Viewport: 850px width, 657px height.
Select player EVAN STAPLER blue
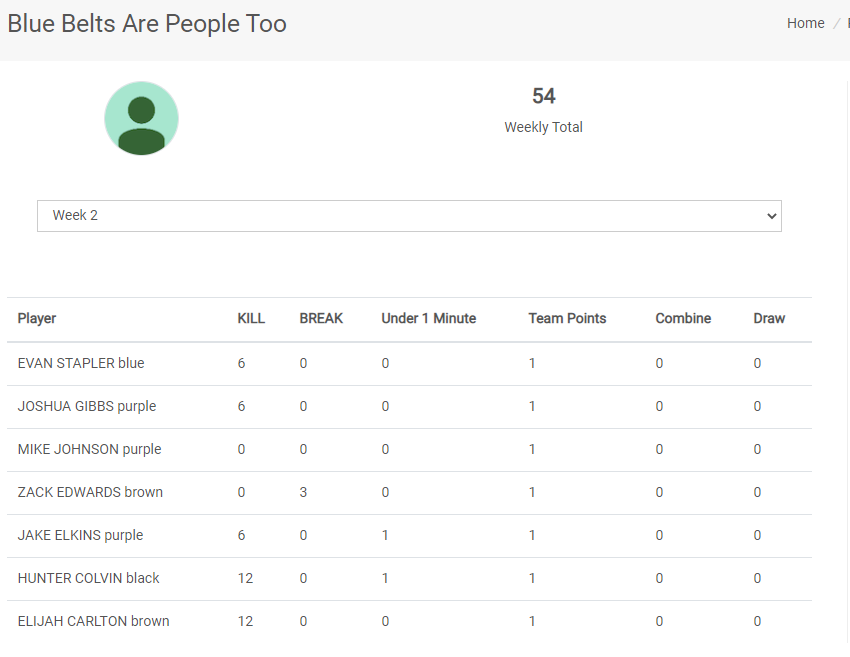[81, 364]
